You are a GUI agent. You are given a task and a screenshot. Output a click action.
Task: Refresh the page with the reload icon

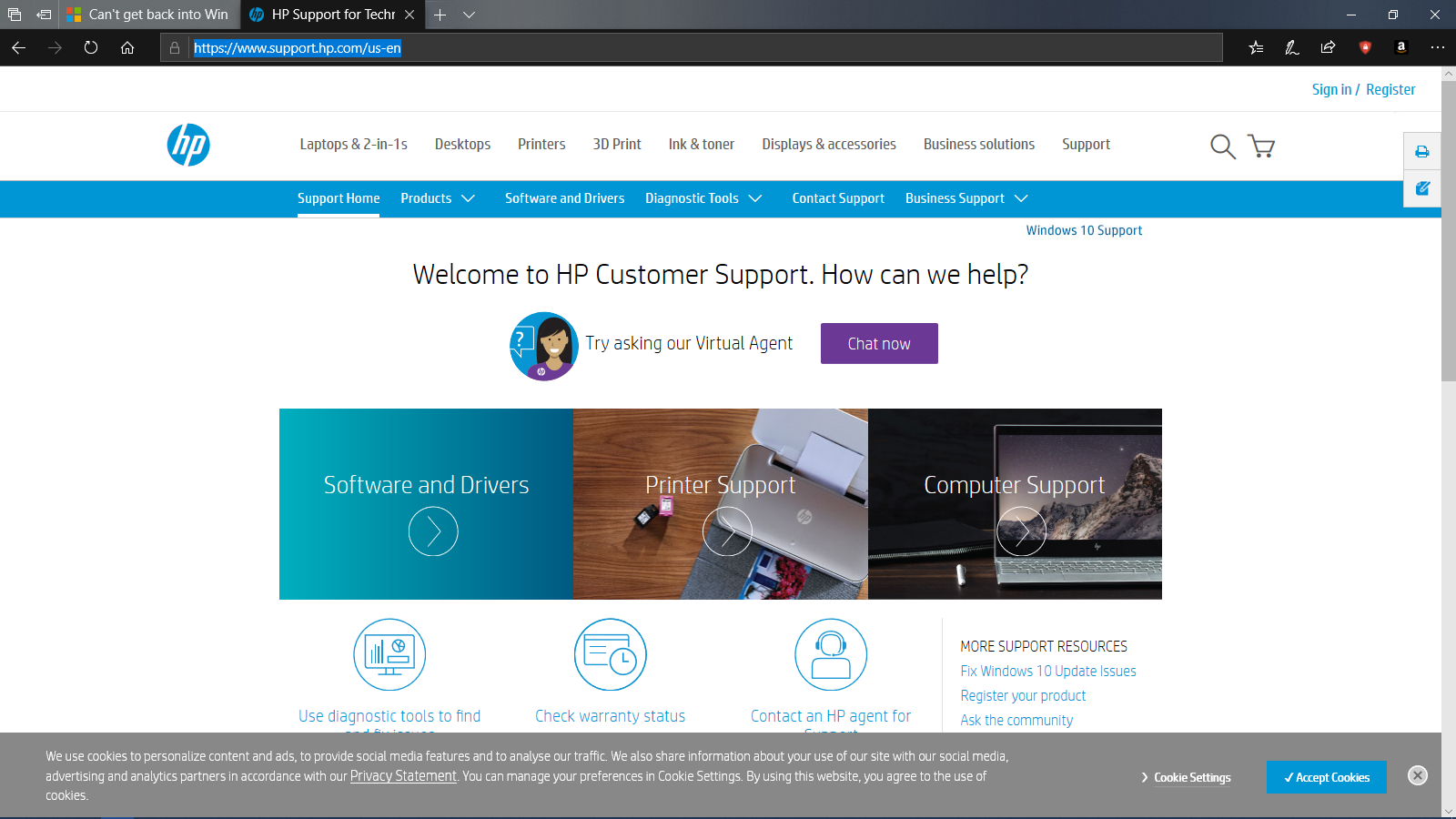[91, 47]
